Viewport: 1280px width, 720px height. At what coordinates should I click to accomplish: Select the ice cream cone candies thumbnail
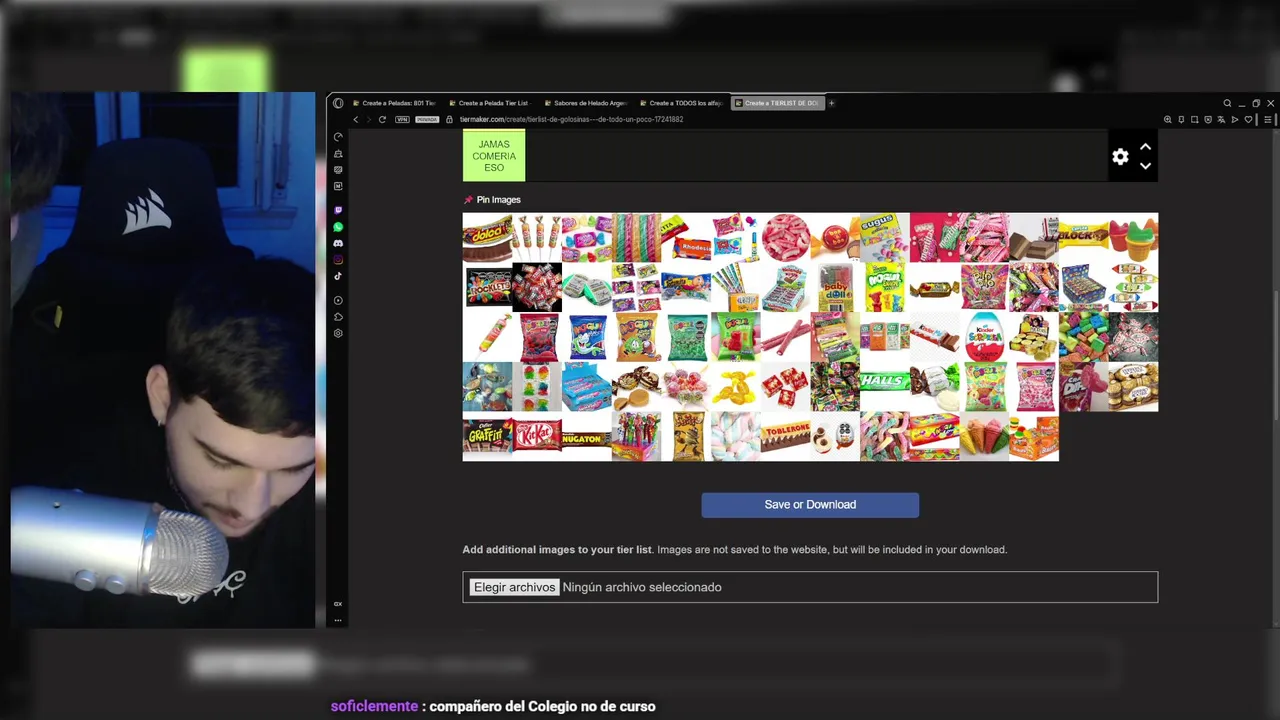pos(984,437)
